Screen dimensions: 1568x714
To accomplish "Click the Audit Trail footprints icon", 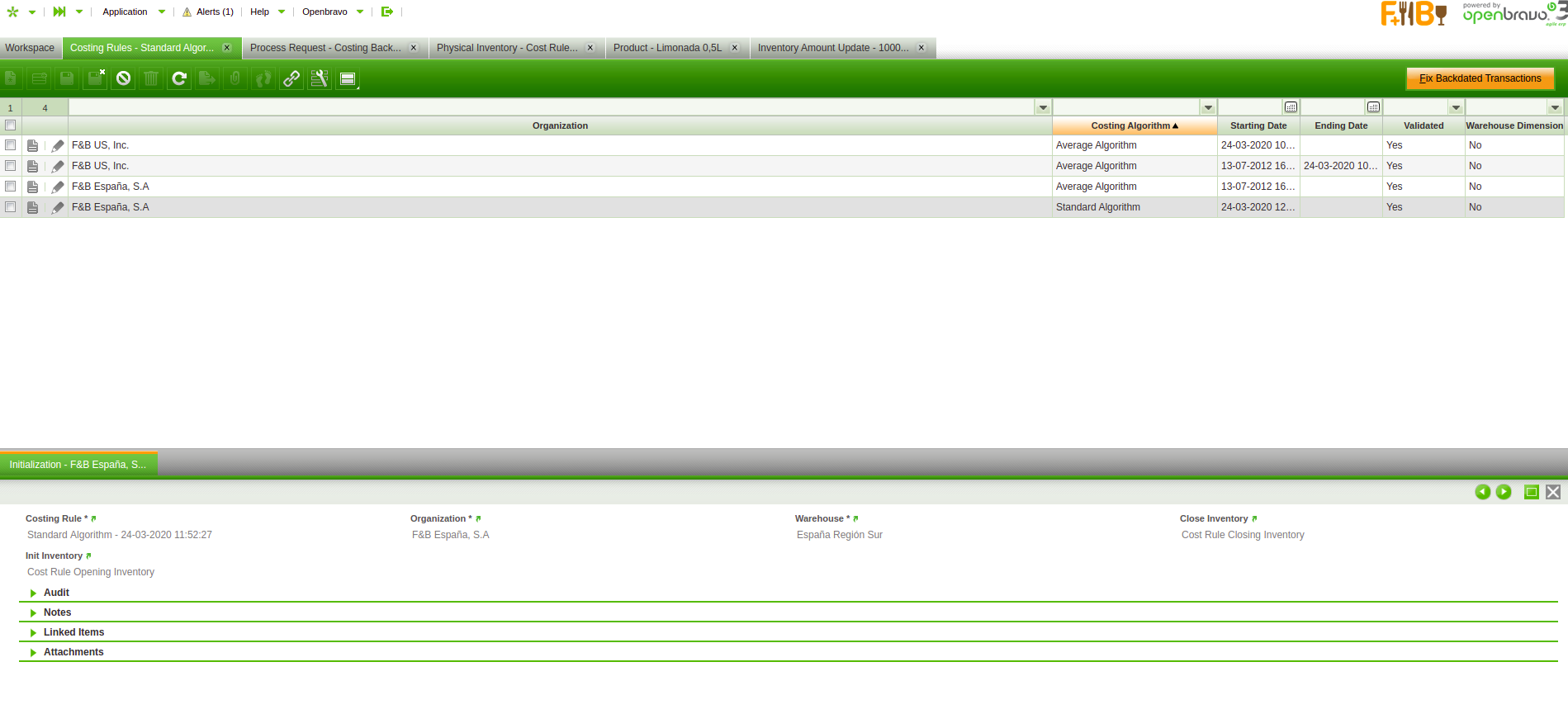I will pyautogui.click(x=263, y=78).
